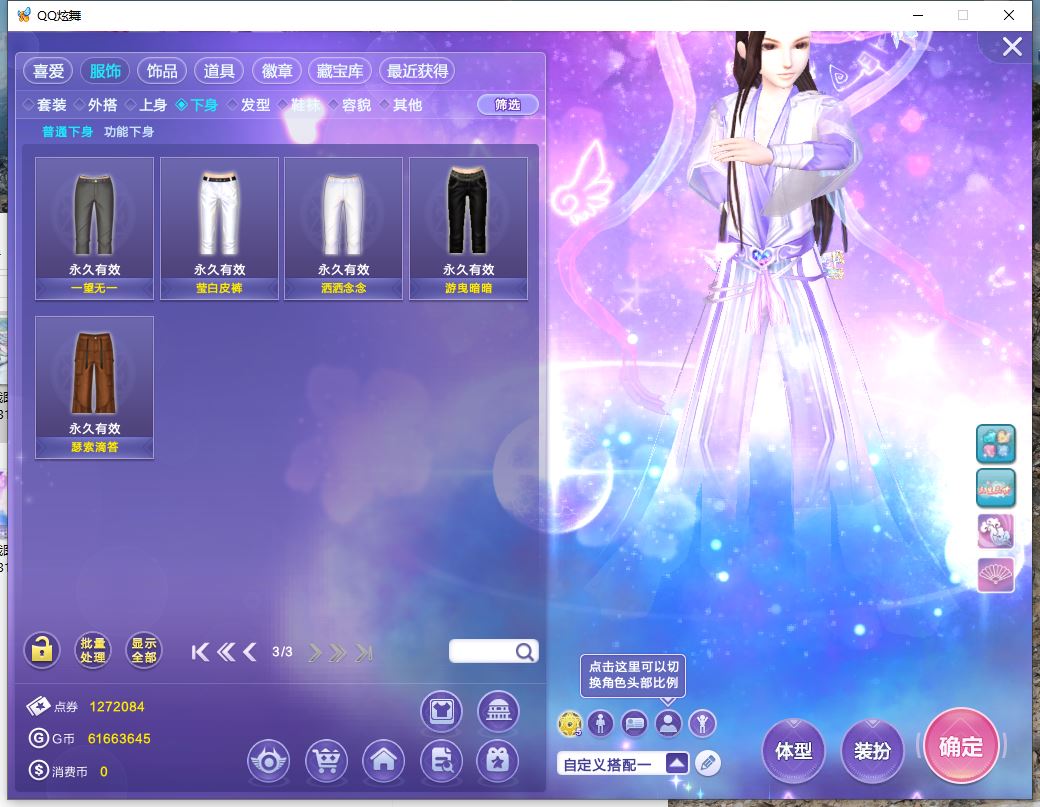
Task: Select the 上身 category radio option
Action: (x=146, y=105)
